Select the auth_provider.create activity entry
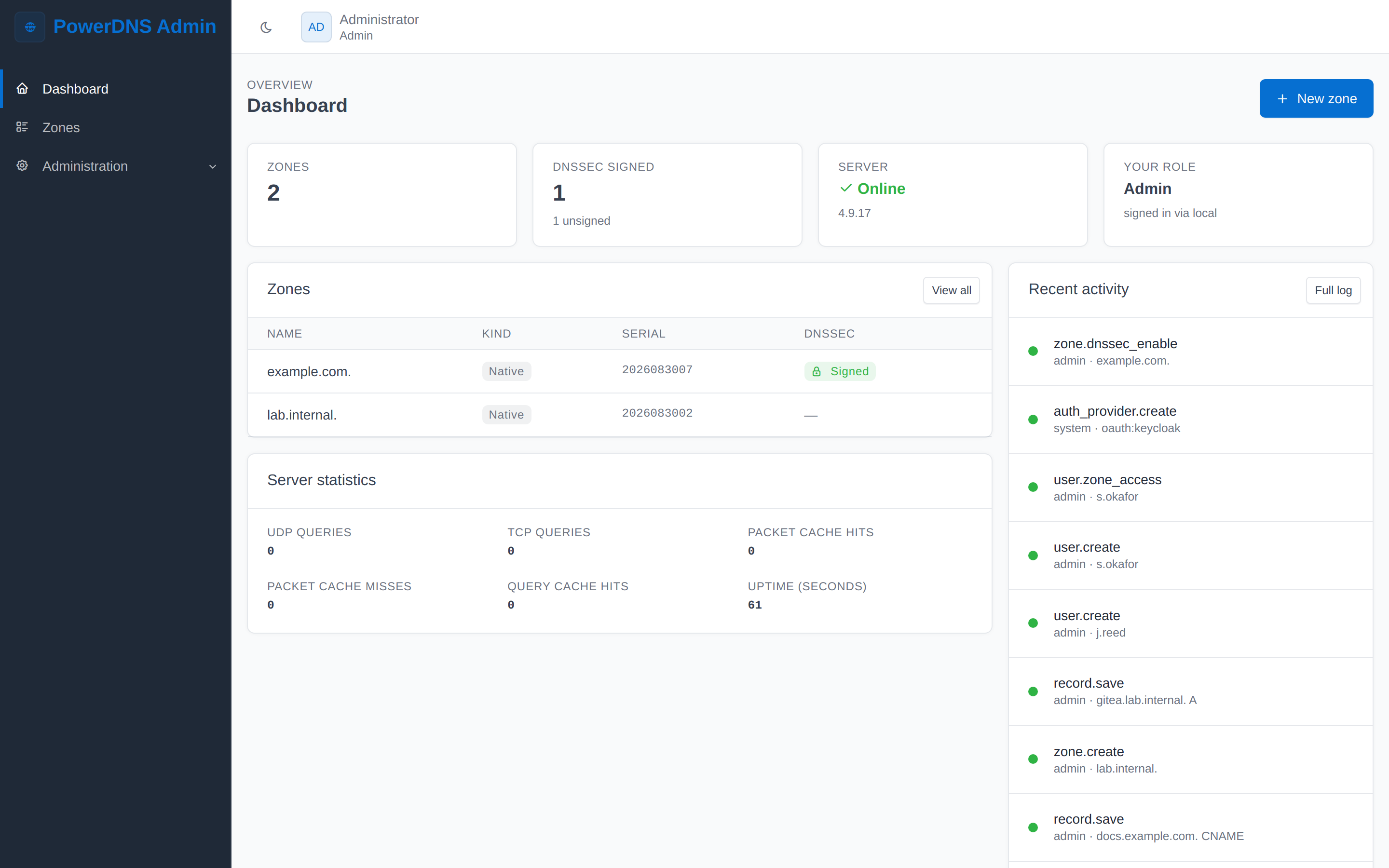Image resolution: width=1389 pixels, height=868 pixels. tap(1190, 420)
